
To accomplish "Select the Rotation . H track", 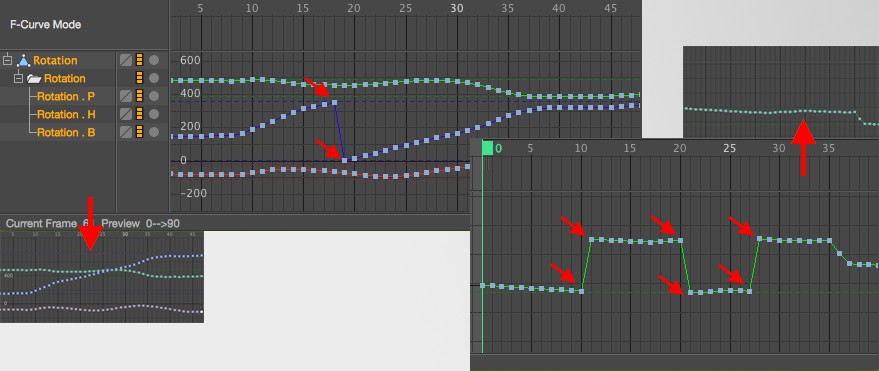I will 66,114.
